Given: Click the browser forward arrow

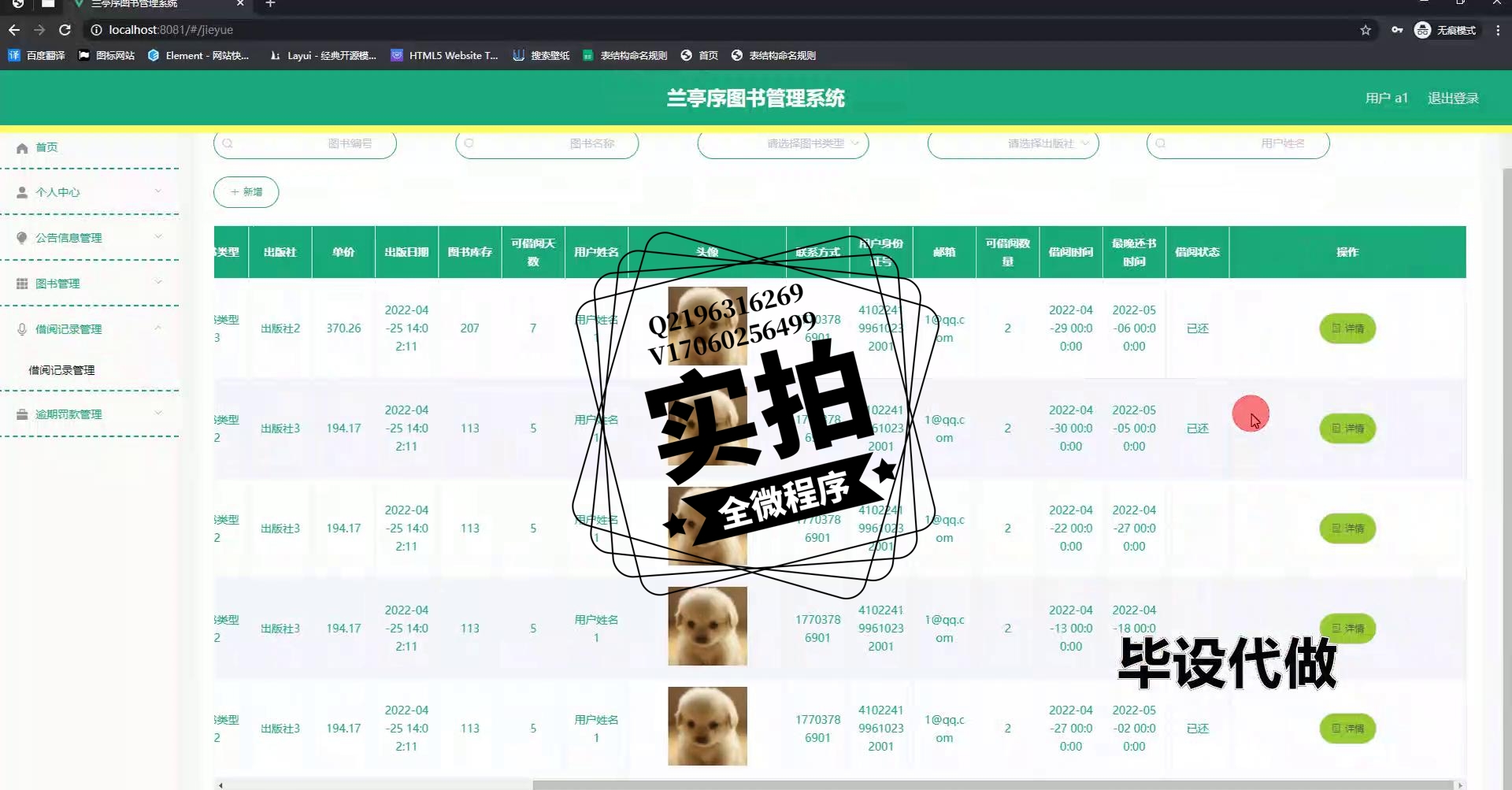Looking at the screenshot, I should pyautogui.click(x=39, y=30).
